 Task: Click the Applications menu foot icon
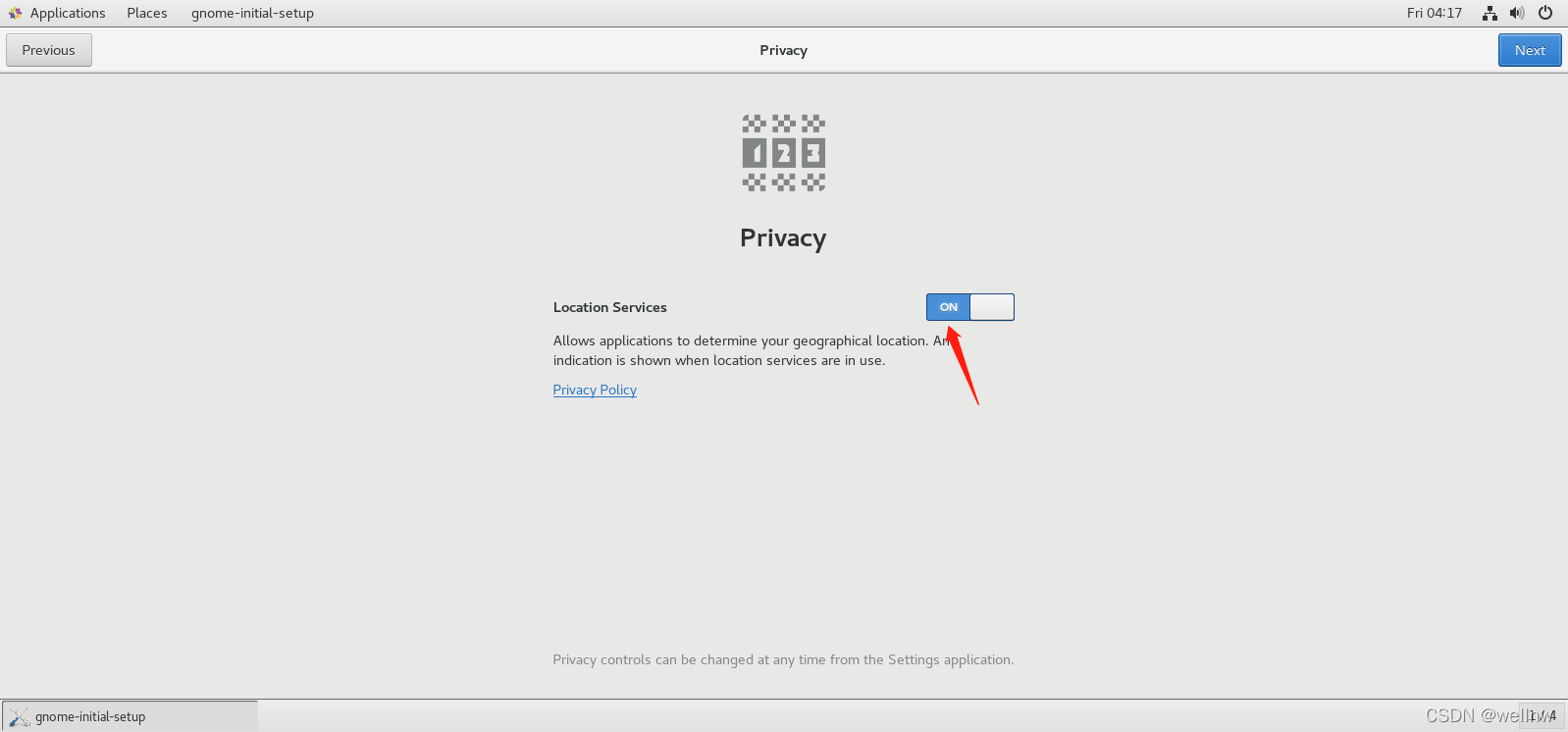tap(15, 13)
